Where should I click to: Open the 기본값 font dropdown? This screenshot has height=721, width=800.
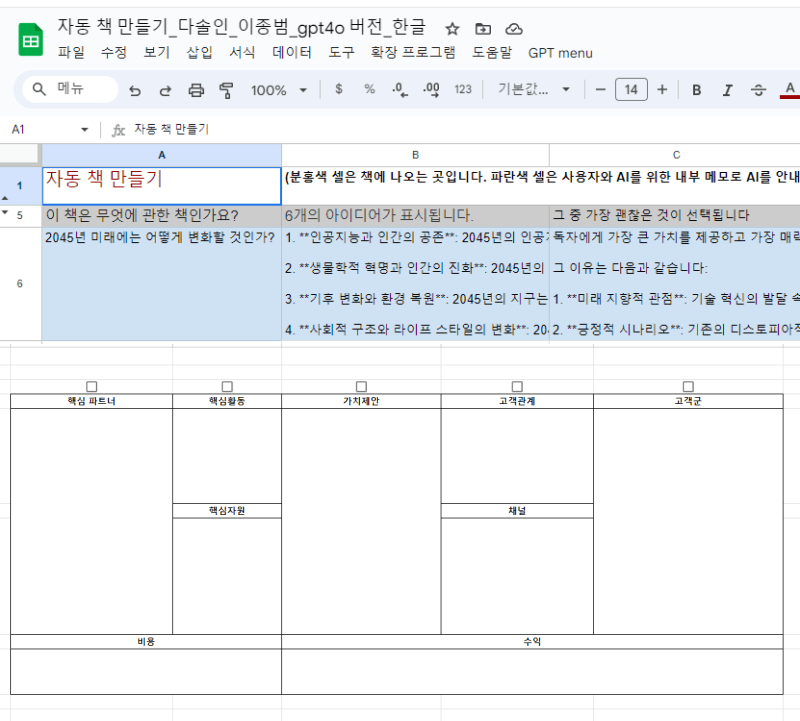[534, 89]
